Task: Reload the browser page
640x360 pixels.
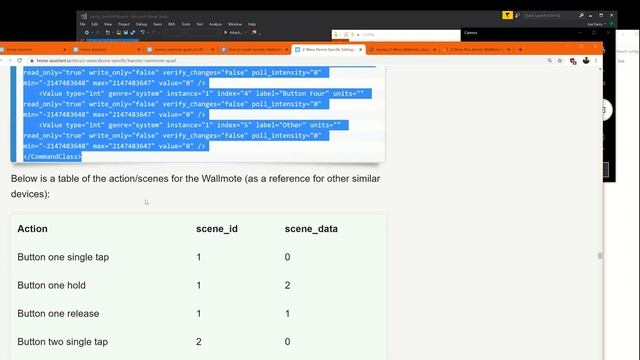Action: pos(20,60)
